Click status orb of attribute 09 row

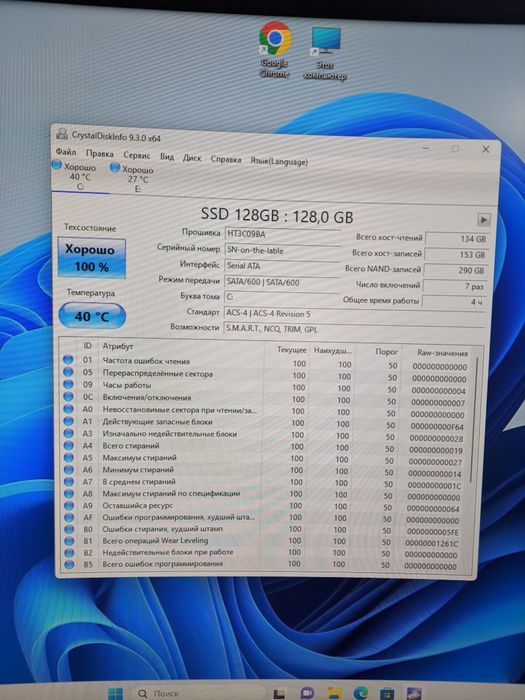pyautogui.click(x=68, y=384)
